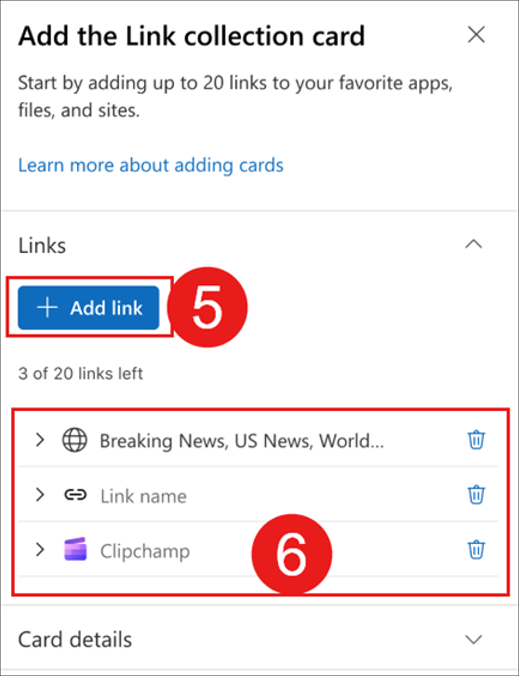
Task: Click the Clipchamp app icon
Action: point(75,550)
